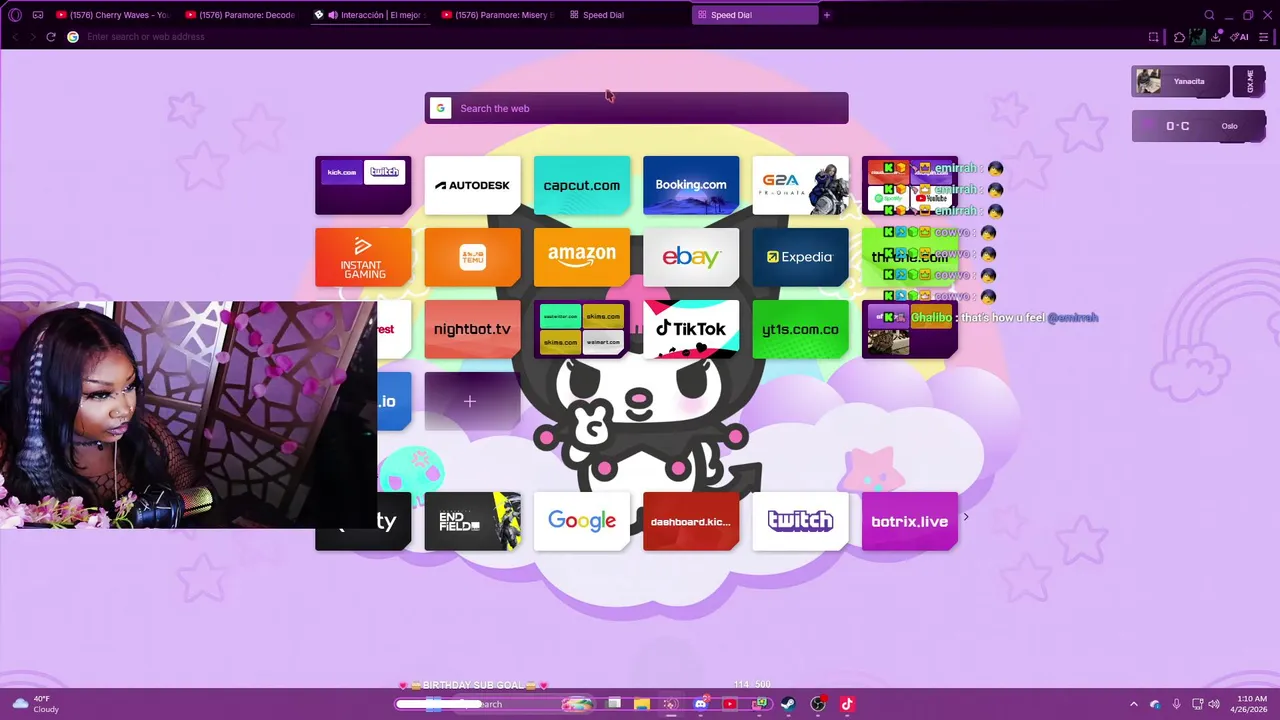Switch to the inactive Speed Dial tab
This screenshot has height=720, width=1280.
click(x=625, y=15)
